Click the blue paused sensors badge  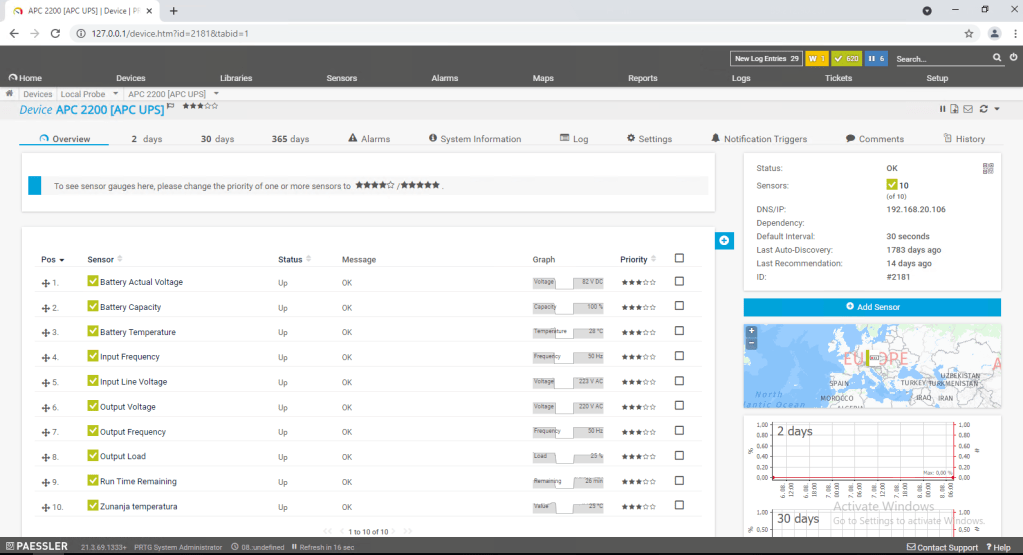tap(875, 59)
